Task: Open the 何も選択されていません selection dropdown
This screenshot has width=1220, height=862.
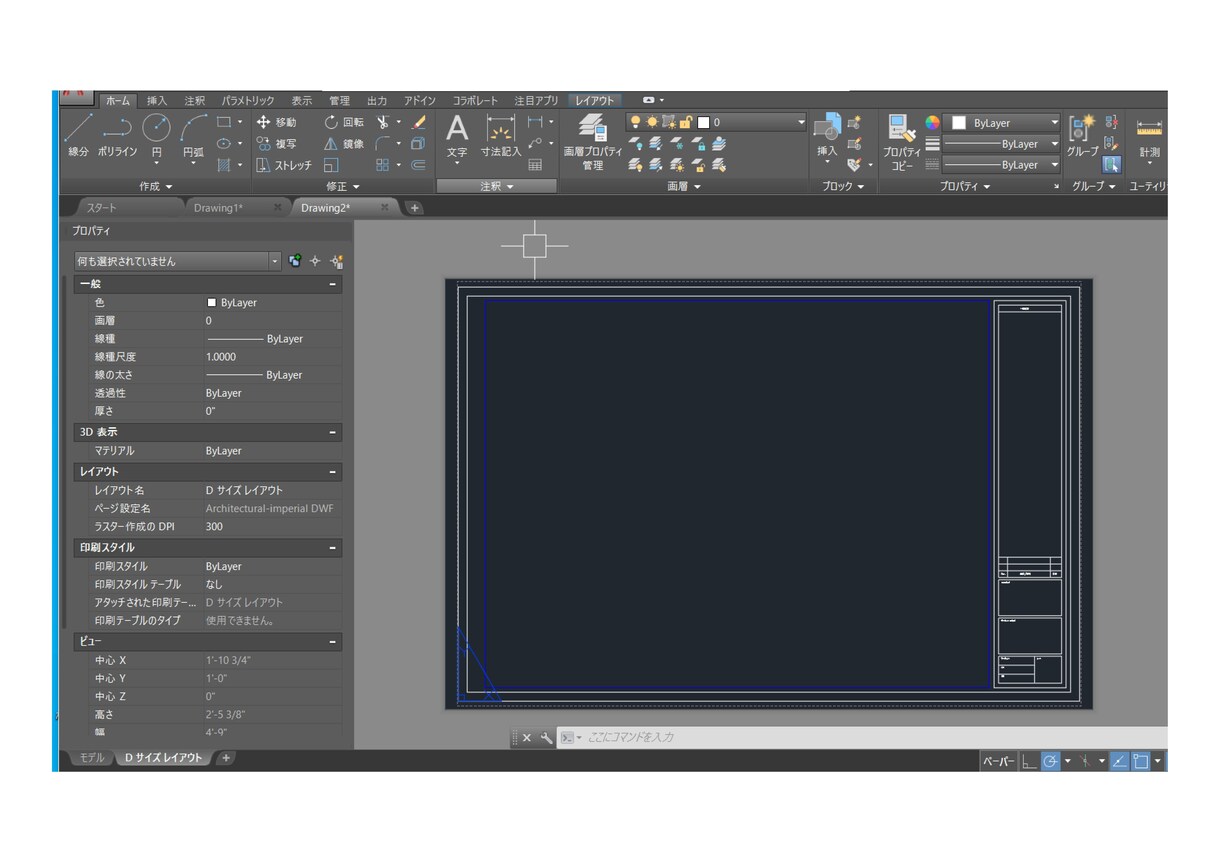Action: [x=178, y=261]
